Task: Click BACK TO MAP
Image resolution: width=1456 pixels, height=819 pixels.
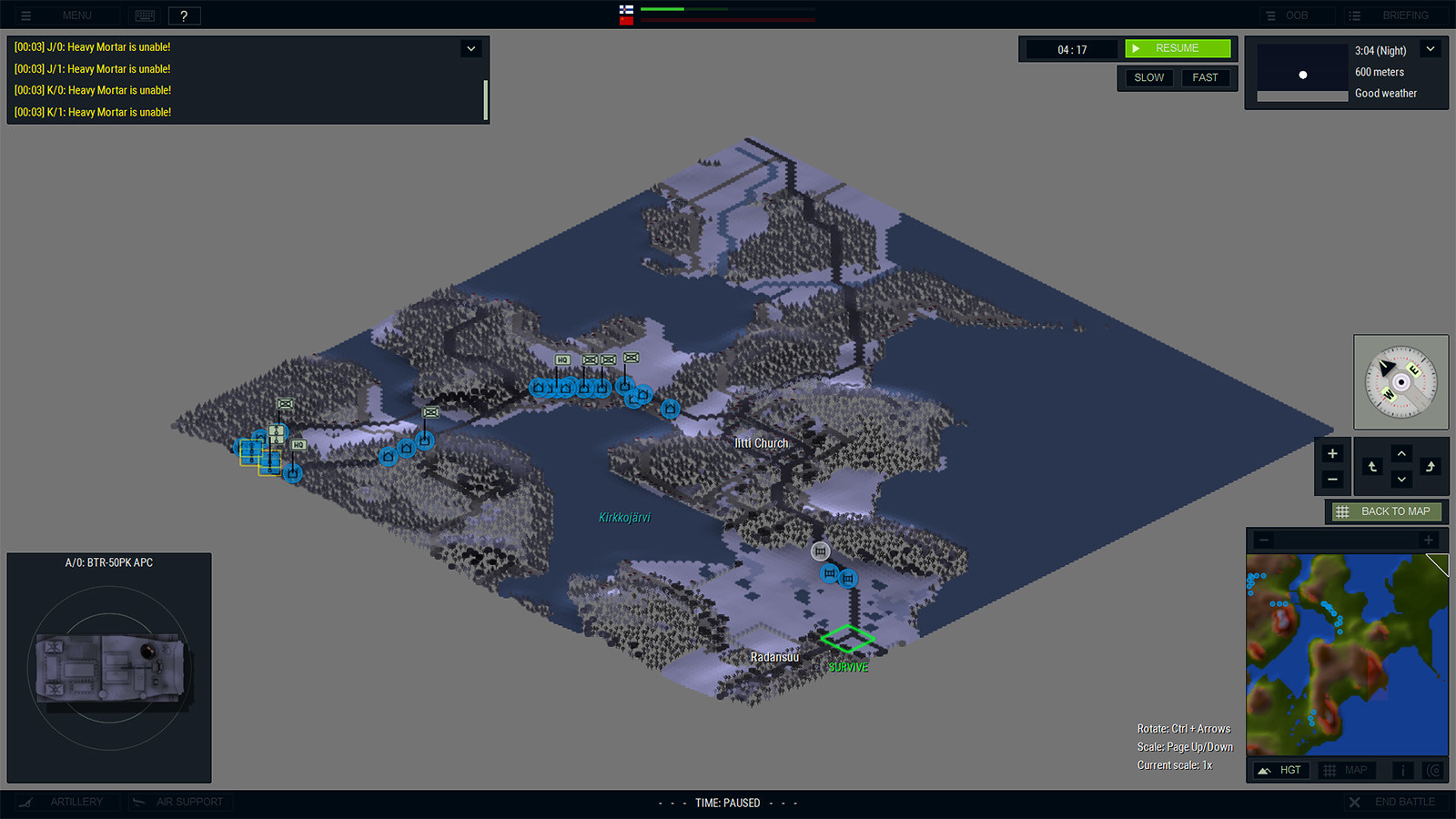Action: pyautogui.click(x=1385, y=511)
